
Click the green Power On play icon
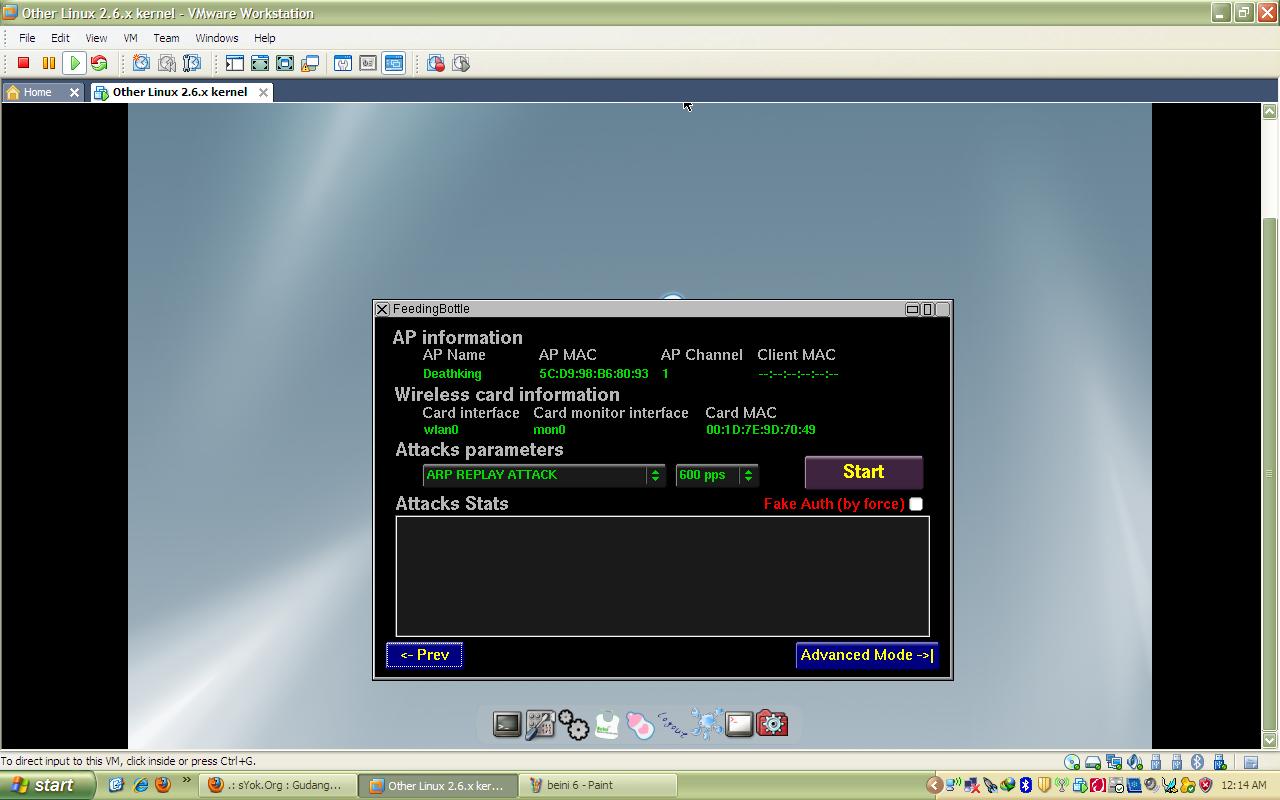[x=74, y=63]
